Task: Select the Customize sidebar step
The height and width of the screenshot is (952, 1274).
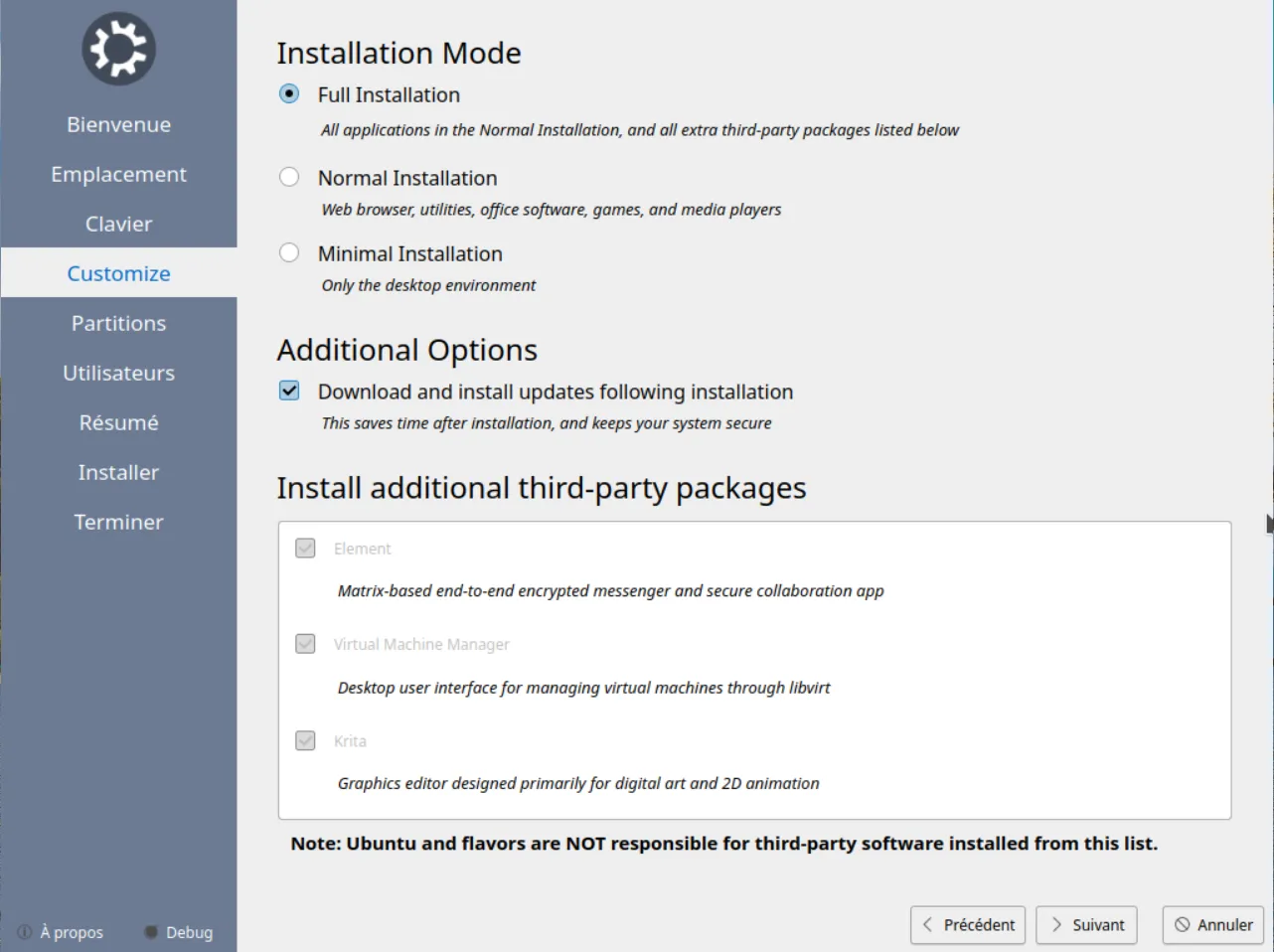Action: point(118,273)
